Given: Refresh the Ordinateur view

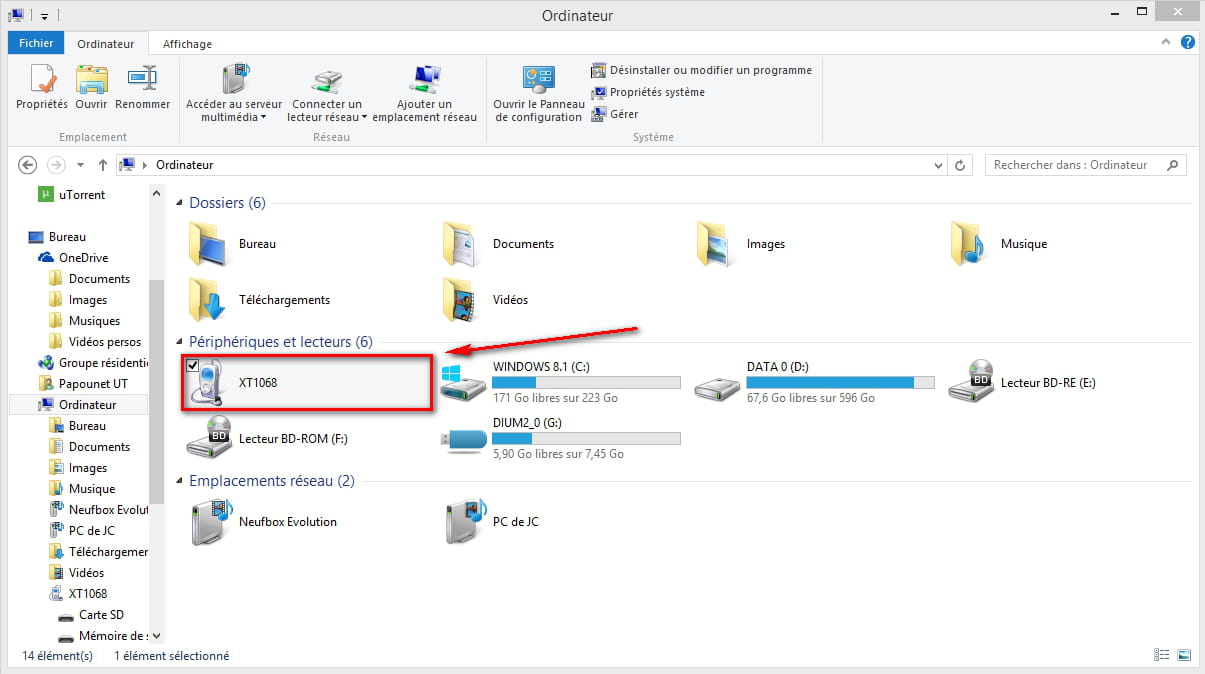Looking at the screenshot, I should point(960,165).
